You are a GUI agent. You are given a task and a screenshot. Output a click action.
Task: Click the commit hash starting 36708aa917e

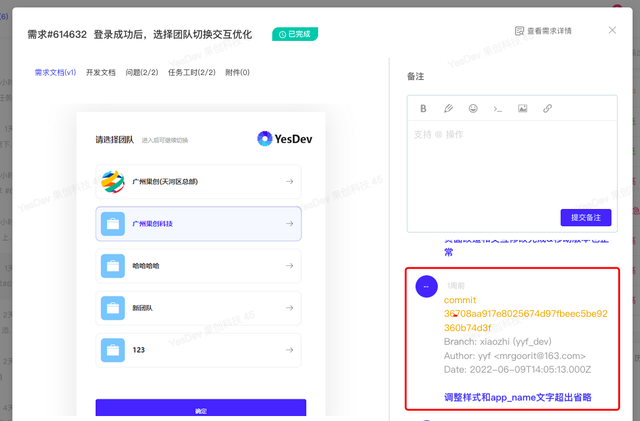tap(526, 321)
